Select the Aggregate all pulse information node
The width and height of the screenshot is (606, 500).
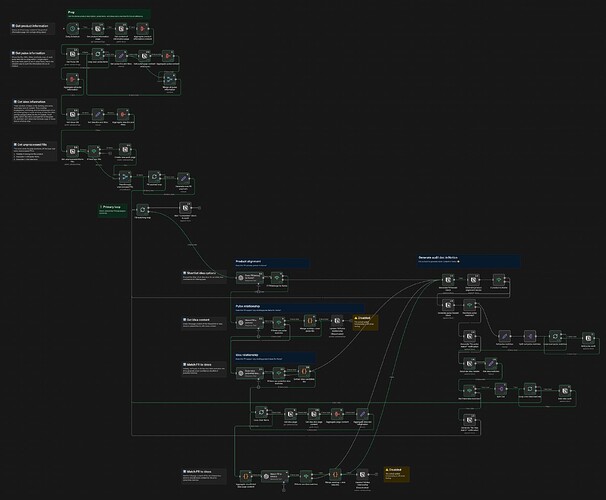[72, 80]
